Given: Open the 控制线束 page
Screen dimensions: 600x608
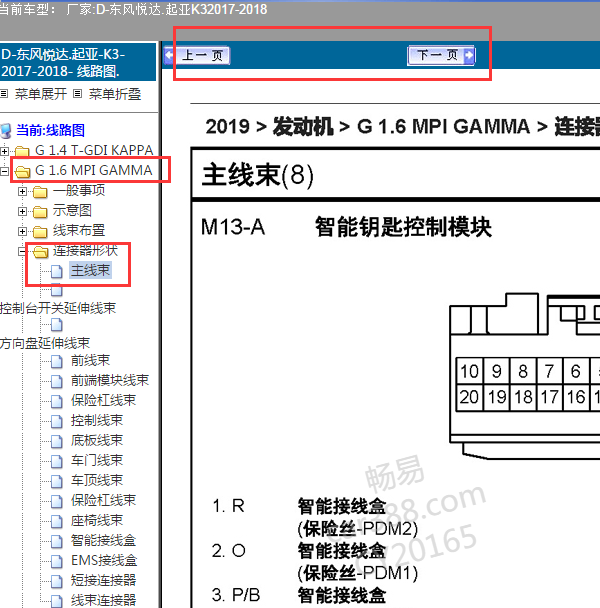Looking at the screenshot, I should pyautogui.click(x=97, y=421).
